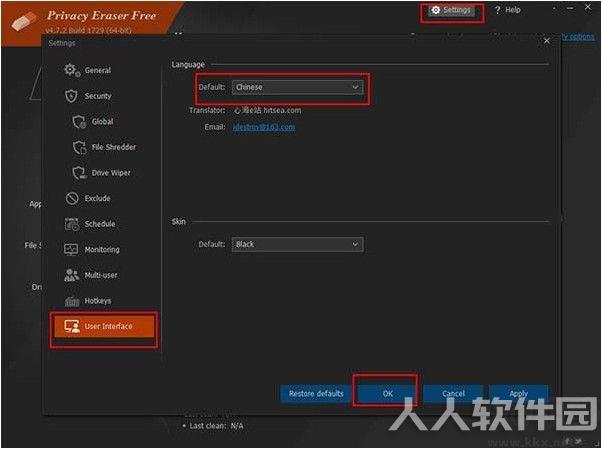Screen dimensions: 602x449
Task: Open the Skin default dropdown showing Black
Action: (x=297, y=244)
